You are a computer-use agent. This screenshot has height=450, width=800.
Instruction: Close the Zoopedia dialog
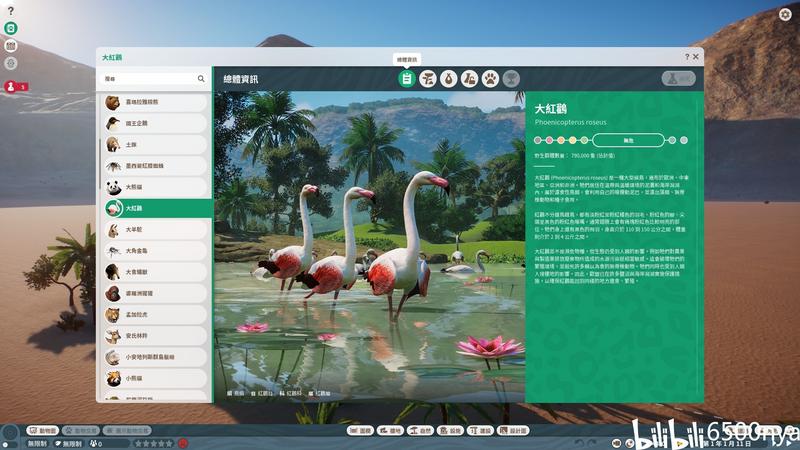click(x=695, y=57)
